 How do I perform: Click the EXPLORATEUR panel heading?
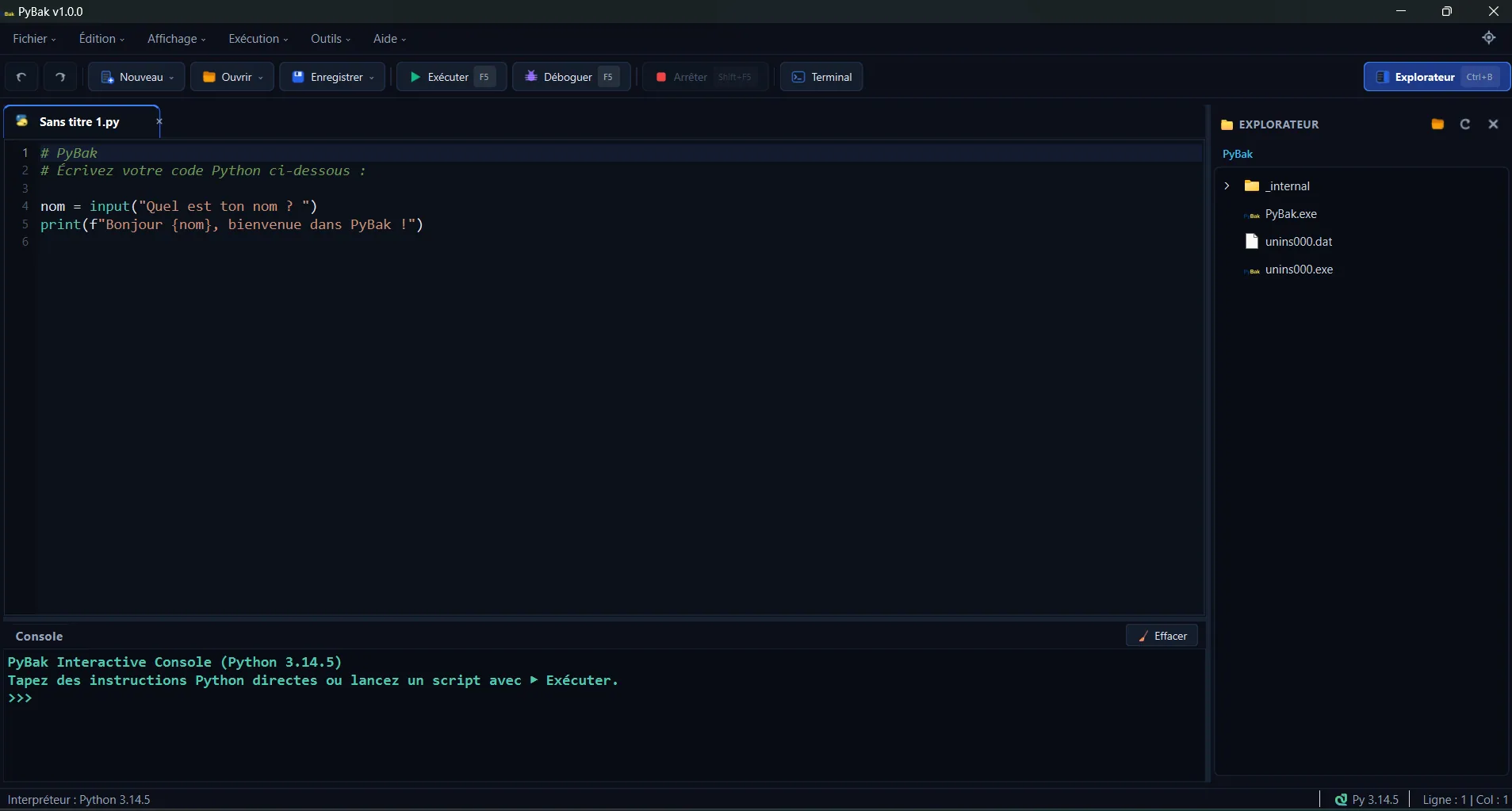click(x=1278, y=124)
